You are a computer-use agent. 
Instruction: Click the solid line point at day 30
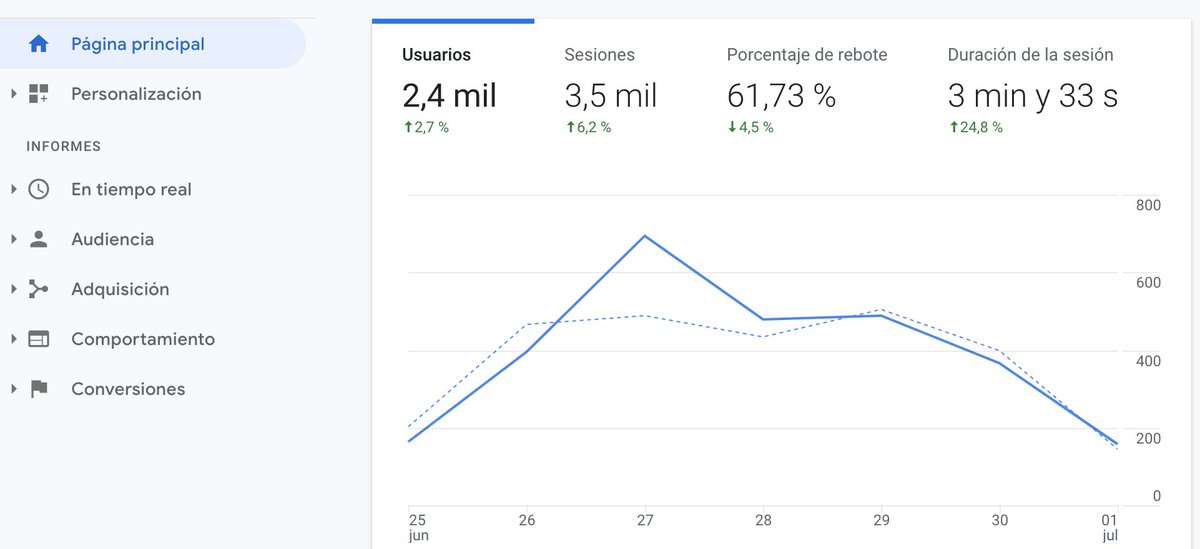pos(999,363)
